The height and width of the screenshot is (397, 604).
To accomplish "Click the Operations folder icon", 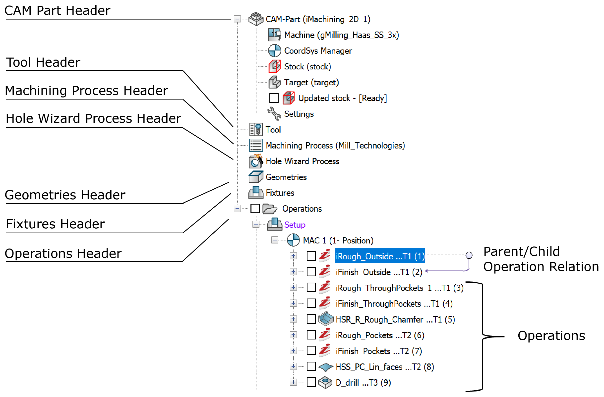I will 270,209.
